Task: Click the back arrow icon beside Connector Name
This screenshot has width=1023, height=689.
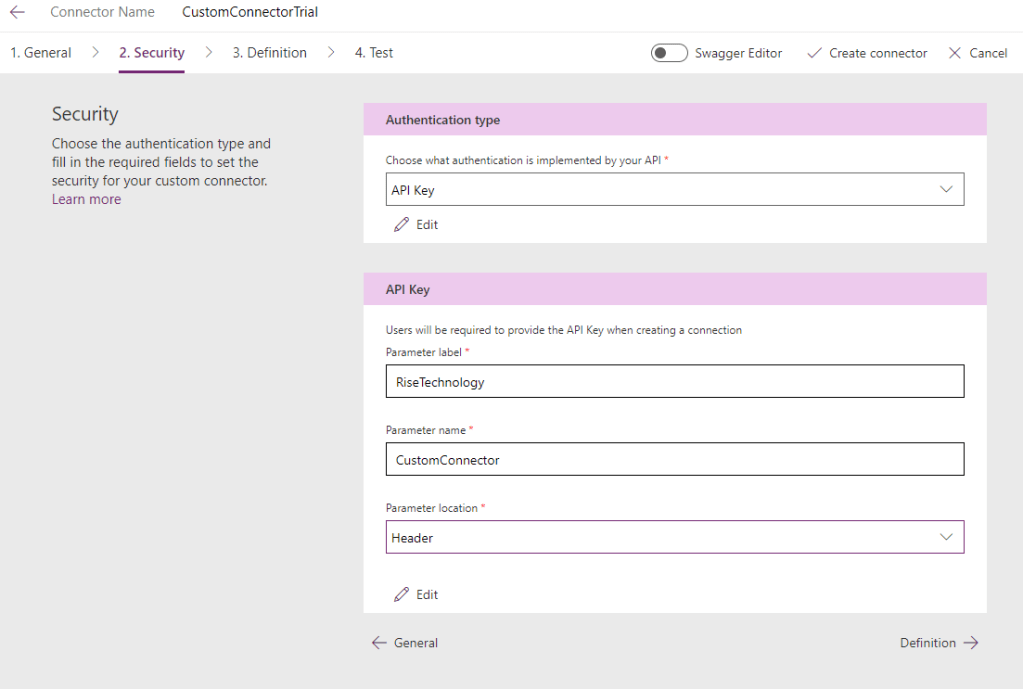Action: coord(17,13)
